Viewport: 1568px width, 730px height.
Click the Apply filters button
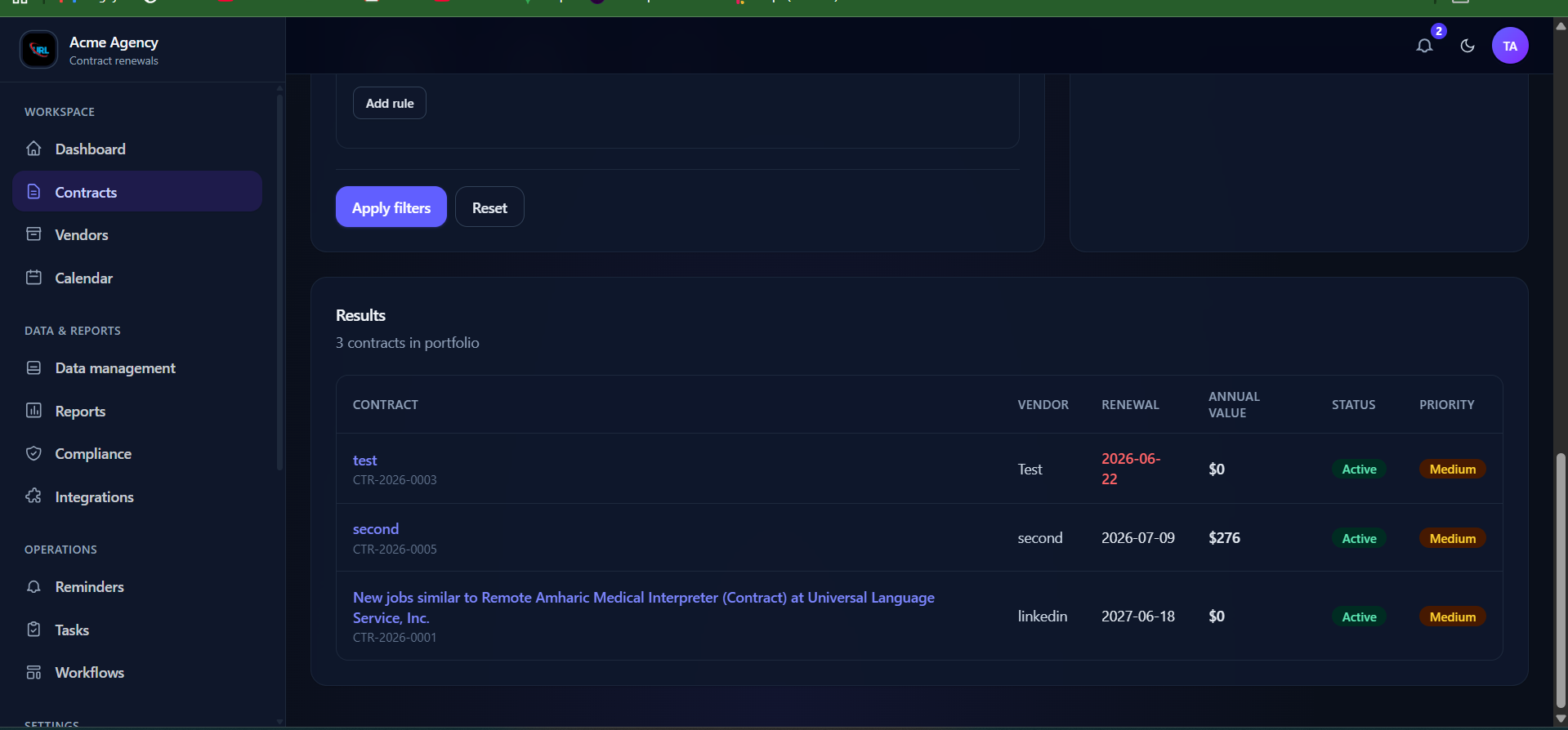(391, 207)
